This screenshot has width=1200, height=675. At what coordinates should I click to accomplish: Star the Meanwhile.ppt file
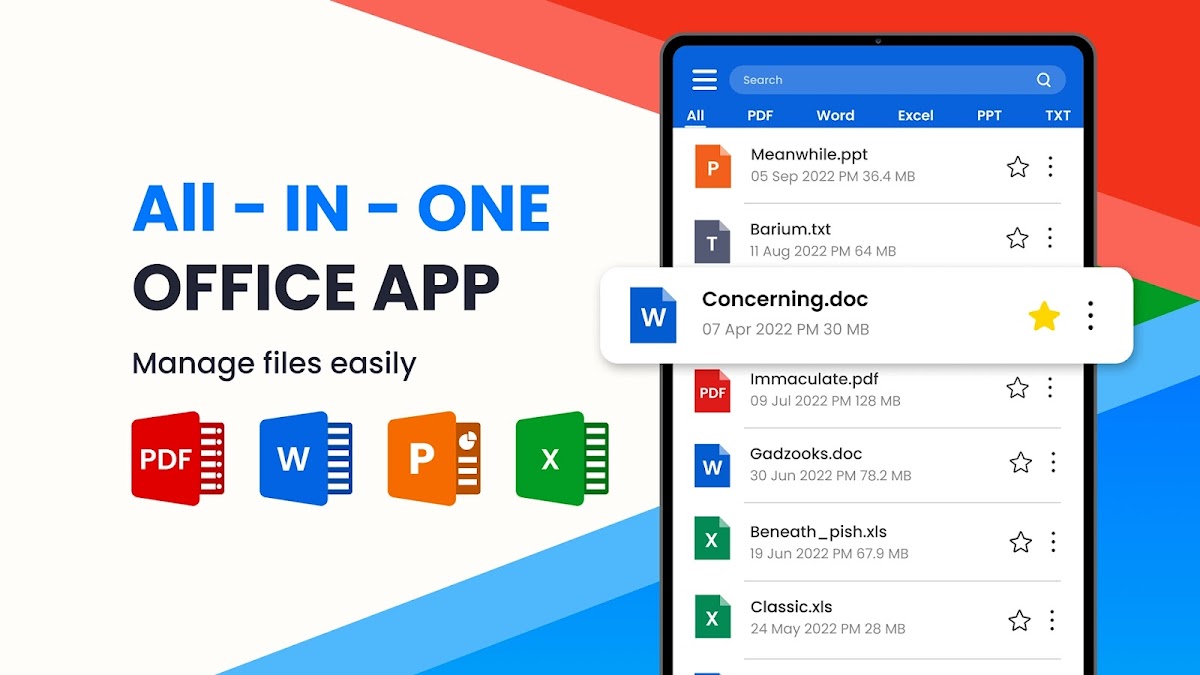[1017, 167]
